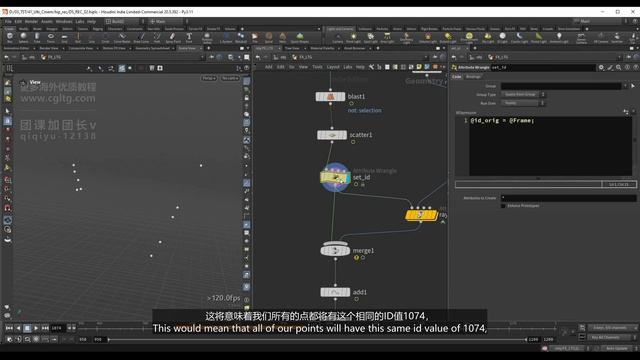This screenshot has width=640, height=360.
Task: Click the parameter help icon
Action: [x=636, y=67]
